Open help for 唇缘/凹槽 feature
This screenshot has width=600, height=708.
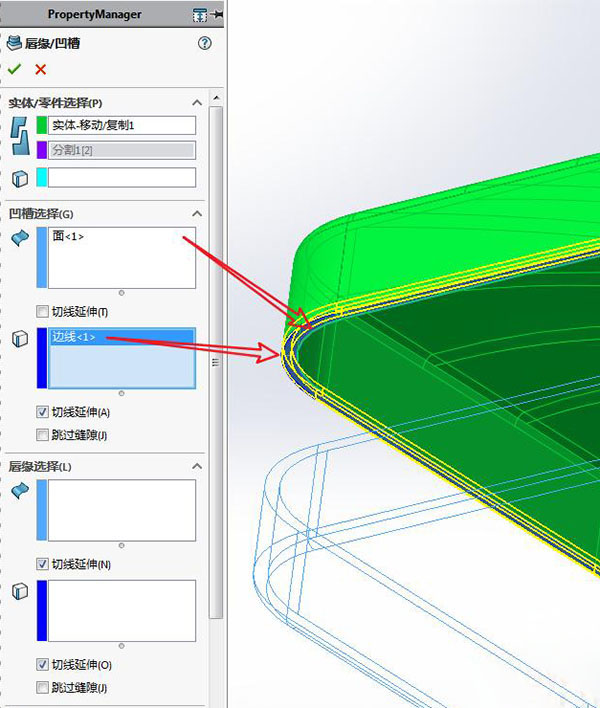[205, 43]
